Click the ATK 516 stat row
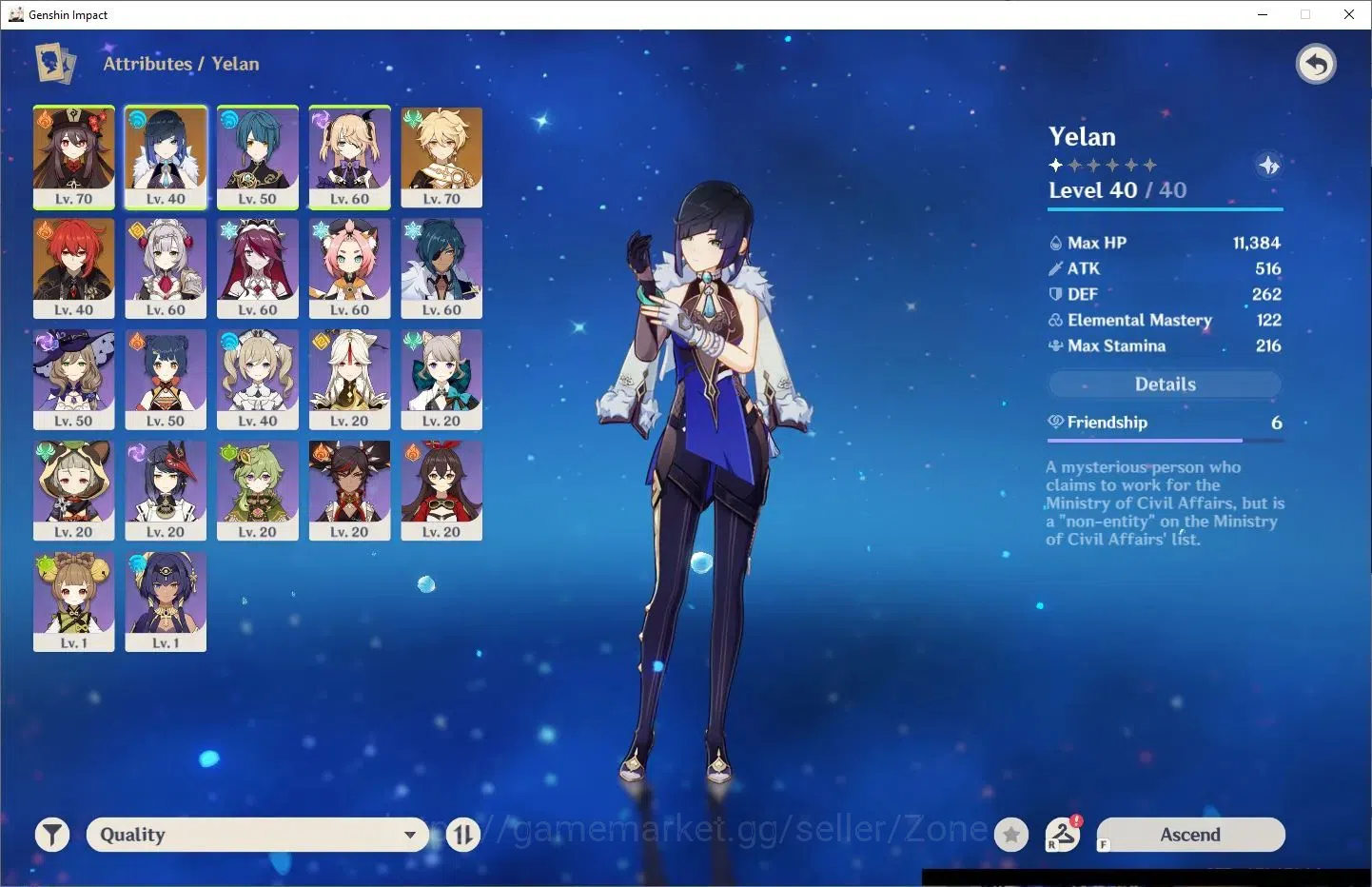 click(1166, 268)
